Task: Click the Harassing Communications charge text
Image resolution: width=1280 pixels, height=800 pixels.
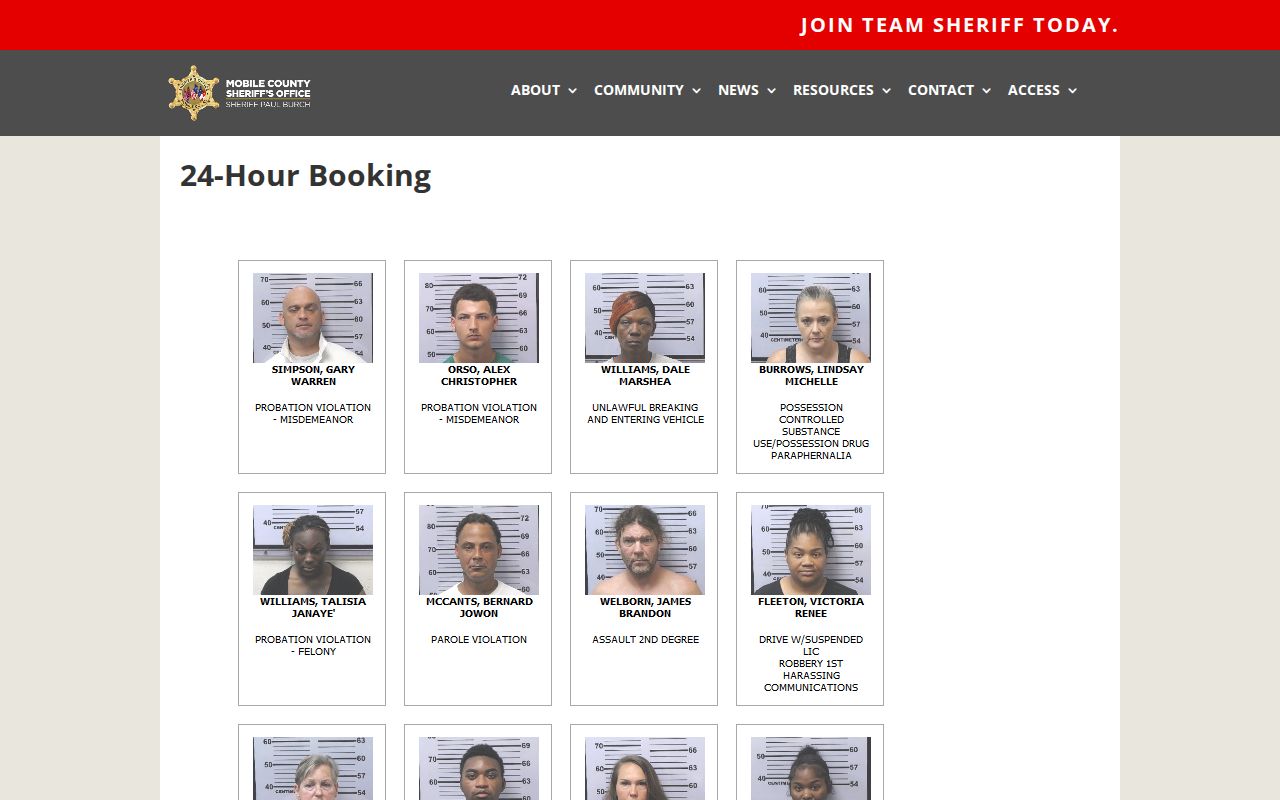Action: [x=811, y=682]
